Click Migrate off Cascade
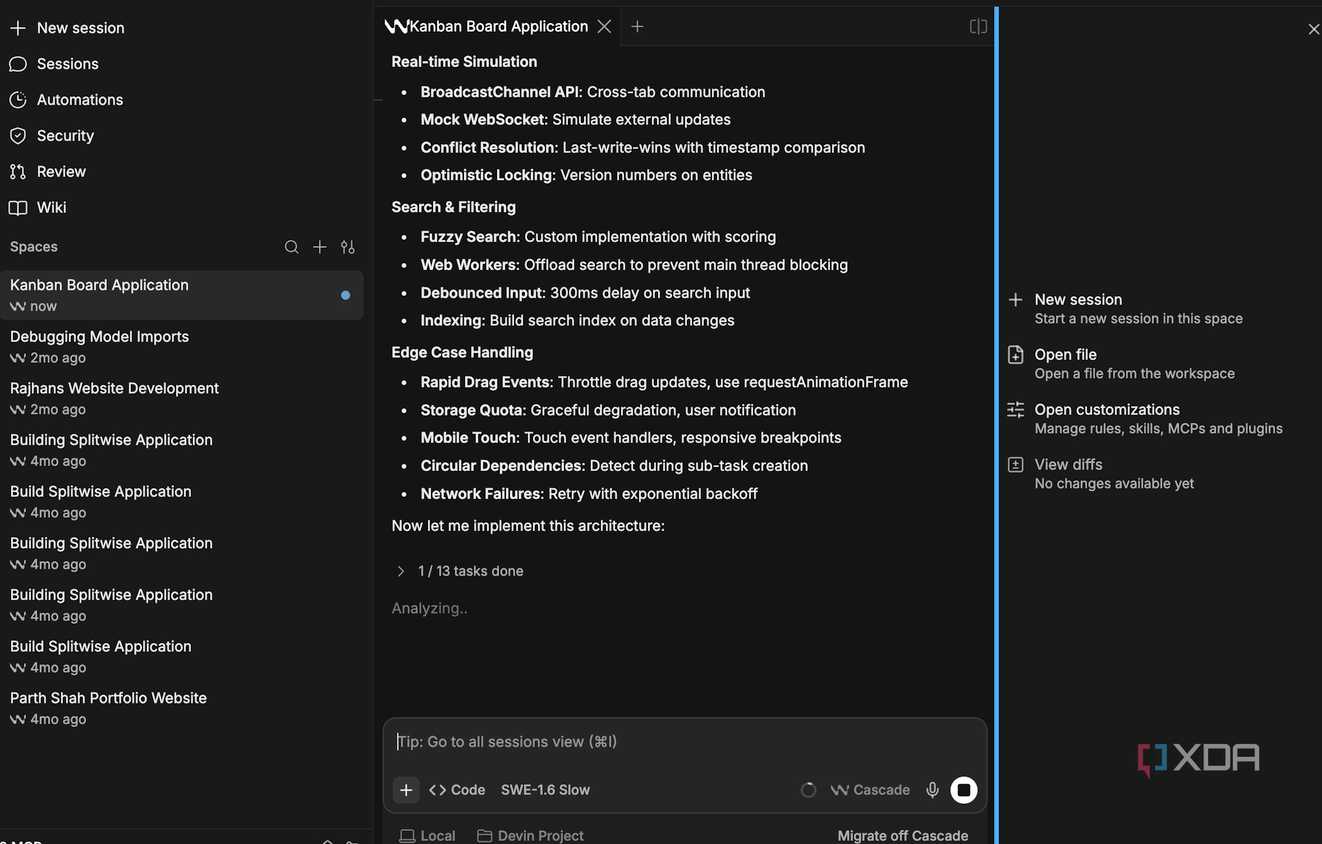This screenshot has height=844, width=1322. coord(903,836)
